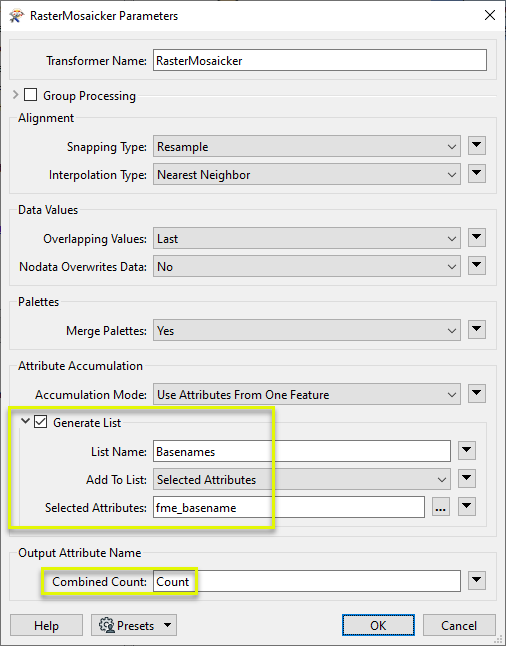The image size is (506, 646).
Task: Click the arrow menu beside Combined Count
Action: pyautogui.click(x=477, y=580)
